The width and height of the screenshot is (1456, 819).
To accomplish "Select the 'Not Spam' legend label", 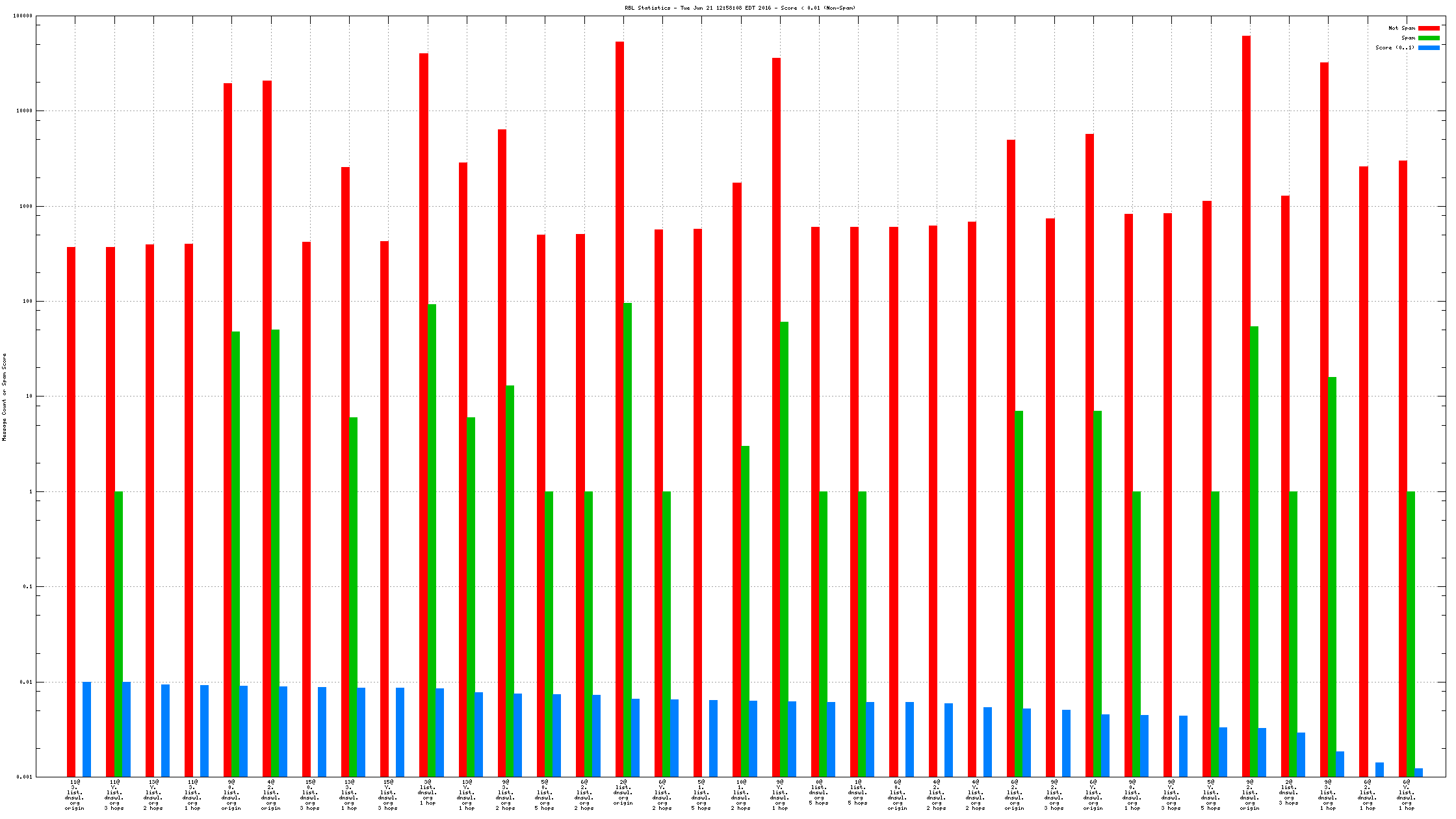I will point(1401,28).
